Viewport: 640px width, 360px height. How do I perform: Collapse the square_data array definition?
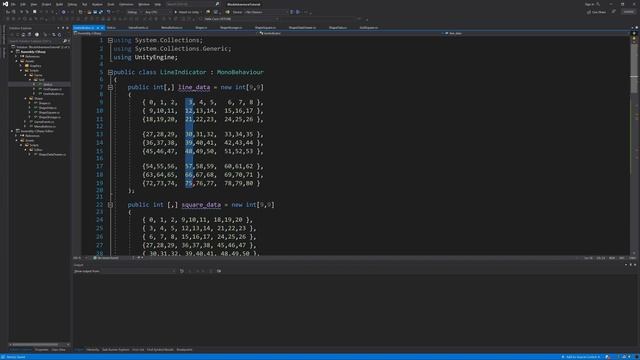coord(110,205)
